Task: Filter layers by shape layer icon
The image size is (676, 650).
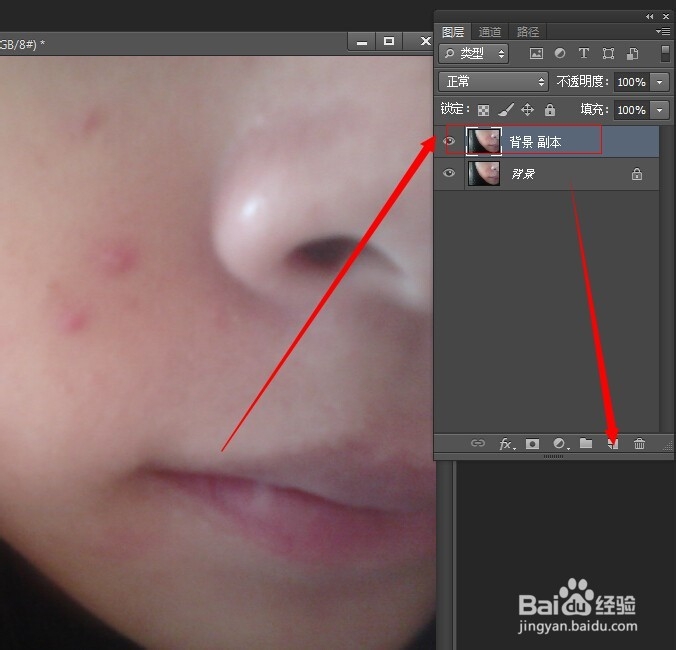Action: (x=608, y=53)
